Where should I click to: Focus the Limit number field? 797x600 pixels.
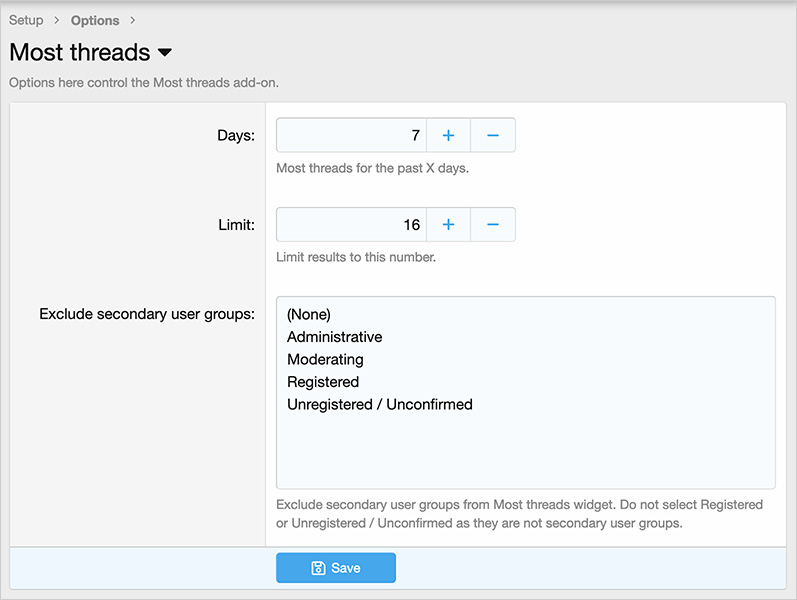click(x=351, y=225)
